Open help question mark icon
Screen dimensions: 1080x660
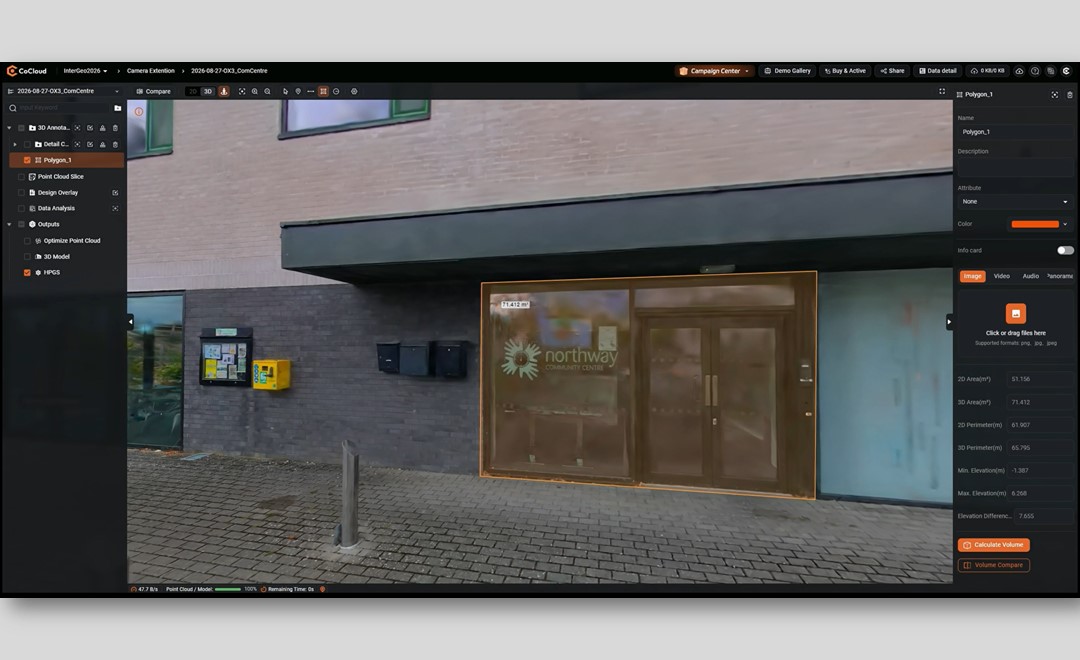[1035, 71]
